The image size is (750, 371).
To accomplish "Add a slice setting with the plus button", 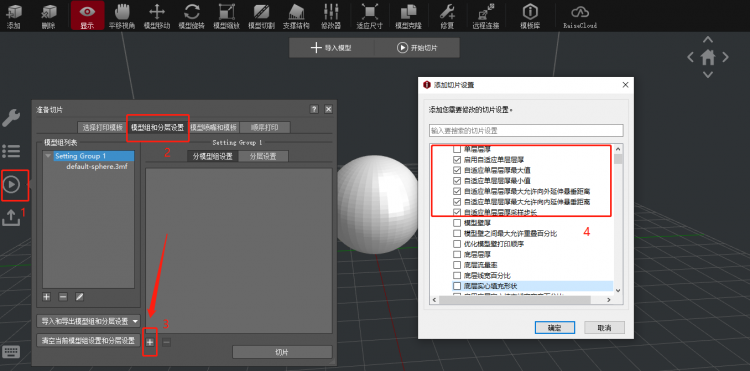I will click(x=150, y=342).
